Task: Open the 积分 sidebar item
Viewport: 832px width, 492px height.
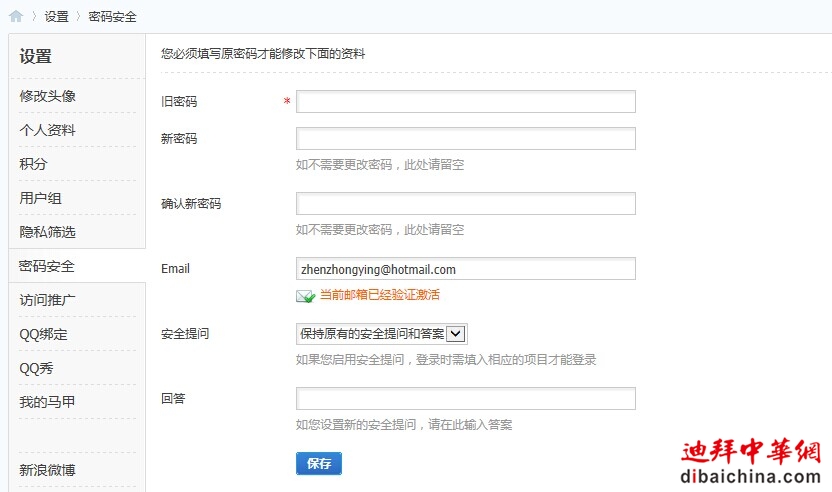Action: 33,164
